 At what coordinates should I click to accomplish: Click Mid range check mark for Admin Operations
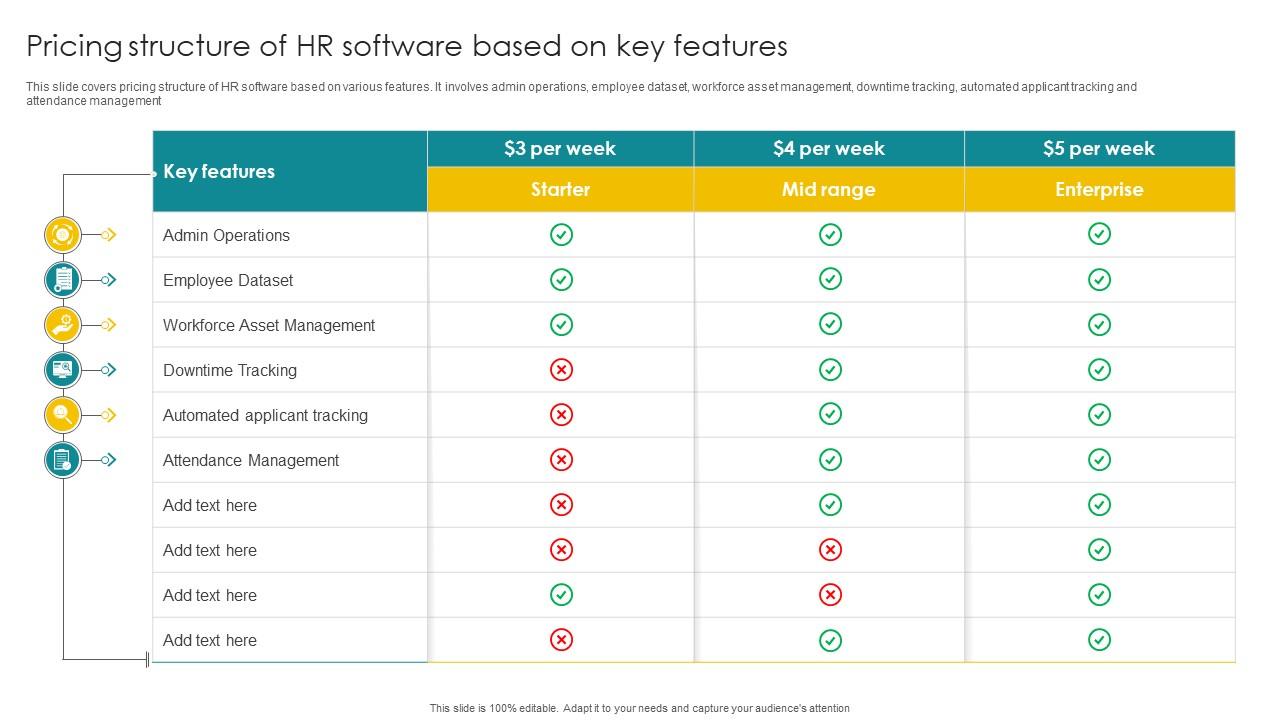tap(830, 234)
